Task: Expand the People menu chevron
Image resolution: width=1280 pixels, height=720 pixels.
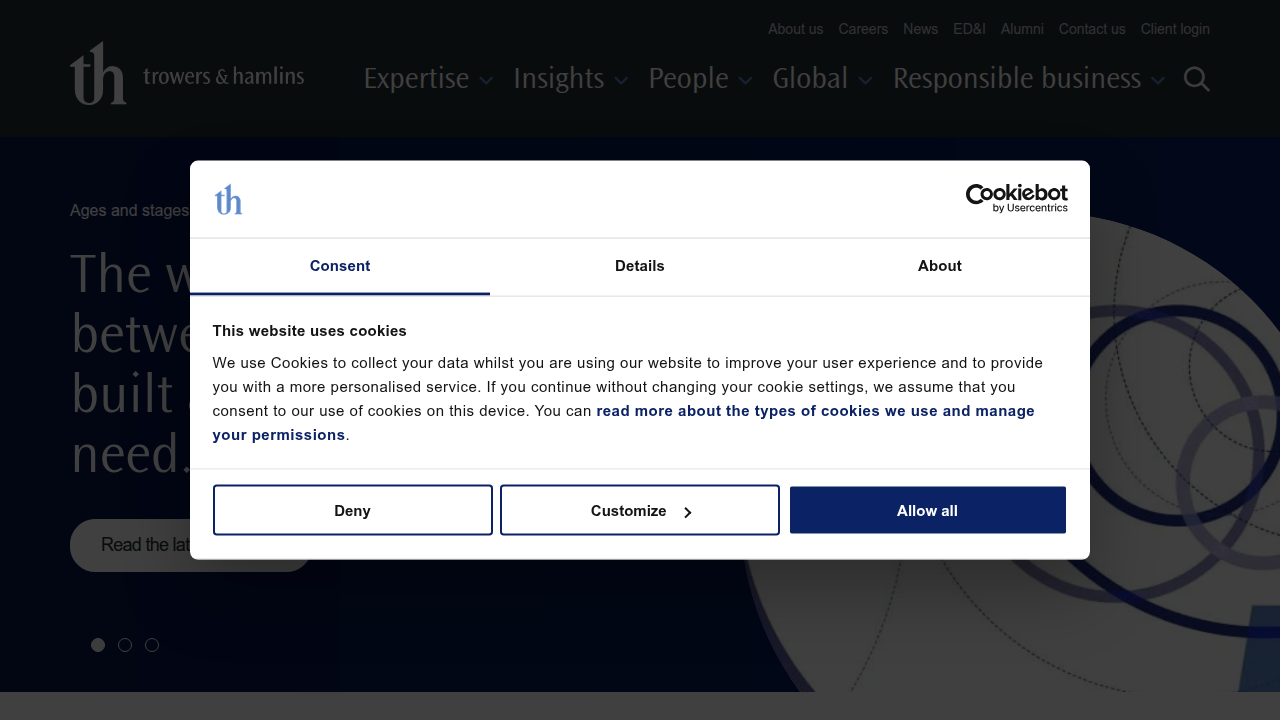Action: coord(745,81)
